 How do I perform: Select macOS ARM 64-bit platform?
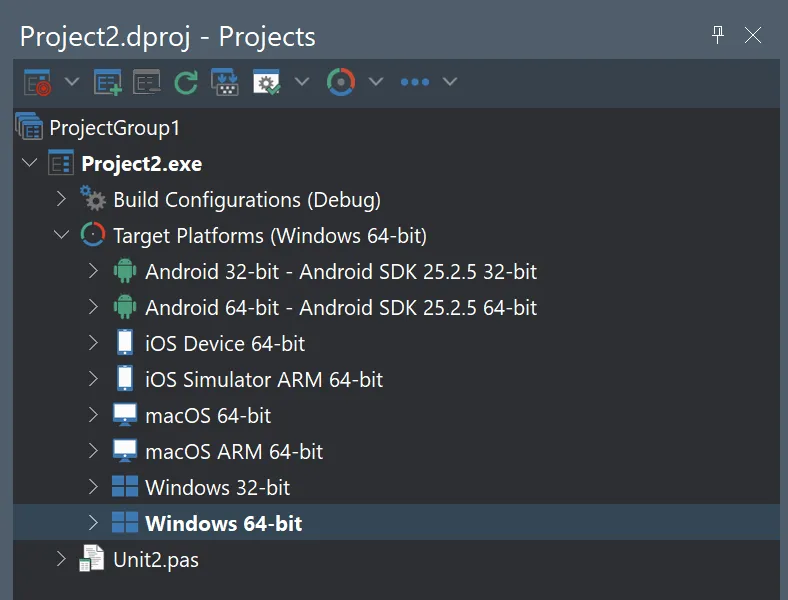coord(234,452)
